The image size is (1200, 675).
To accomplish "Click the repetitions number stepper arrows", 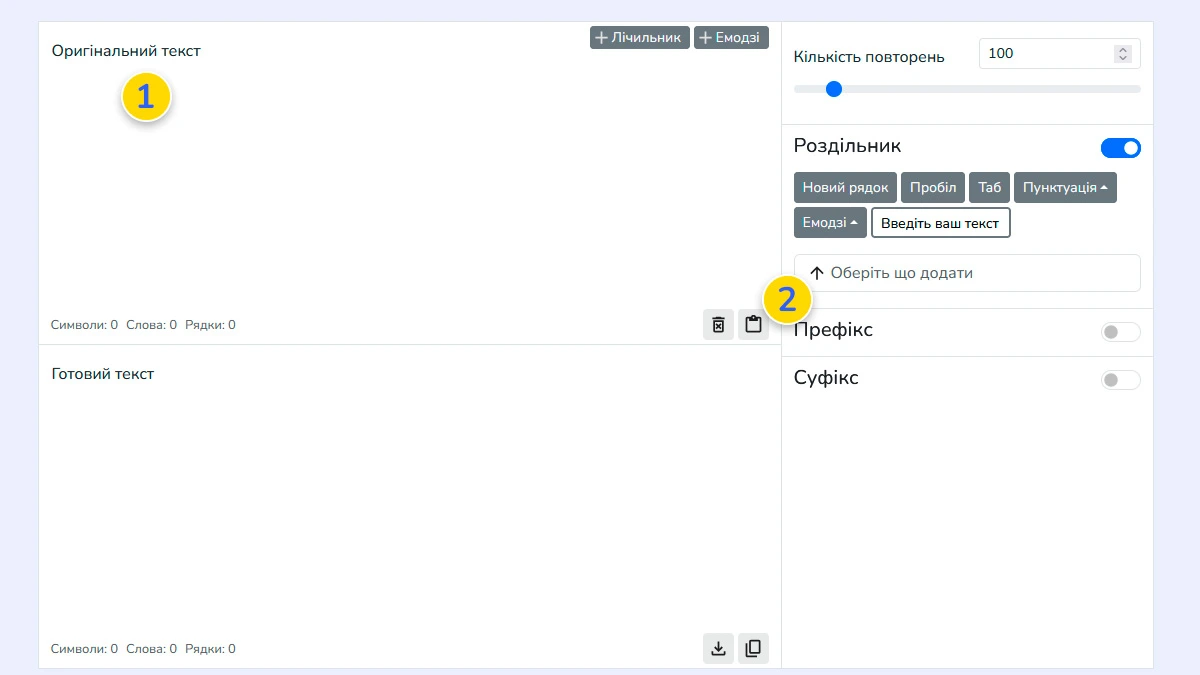I will point(1123,54).
